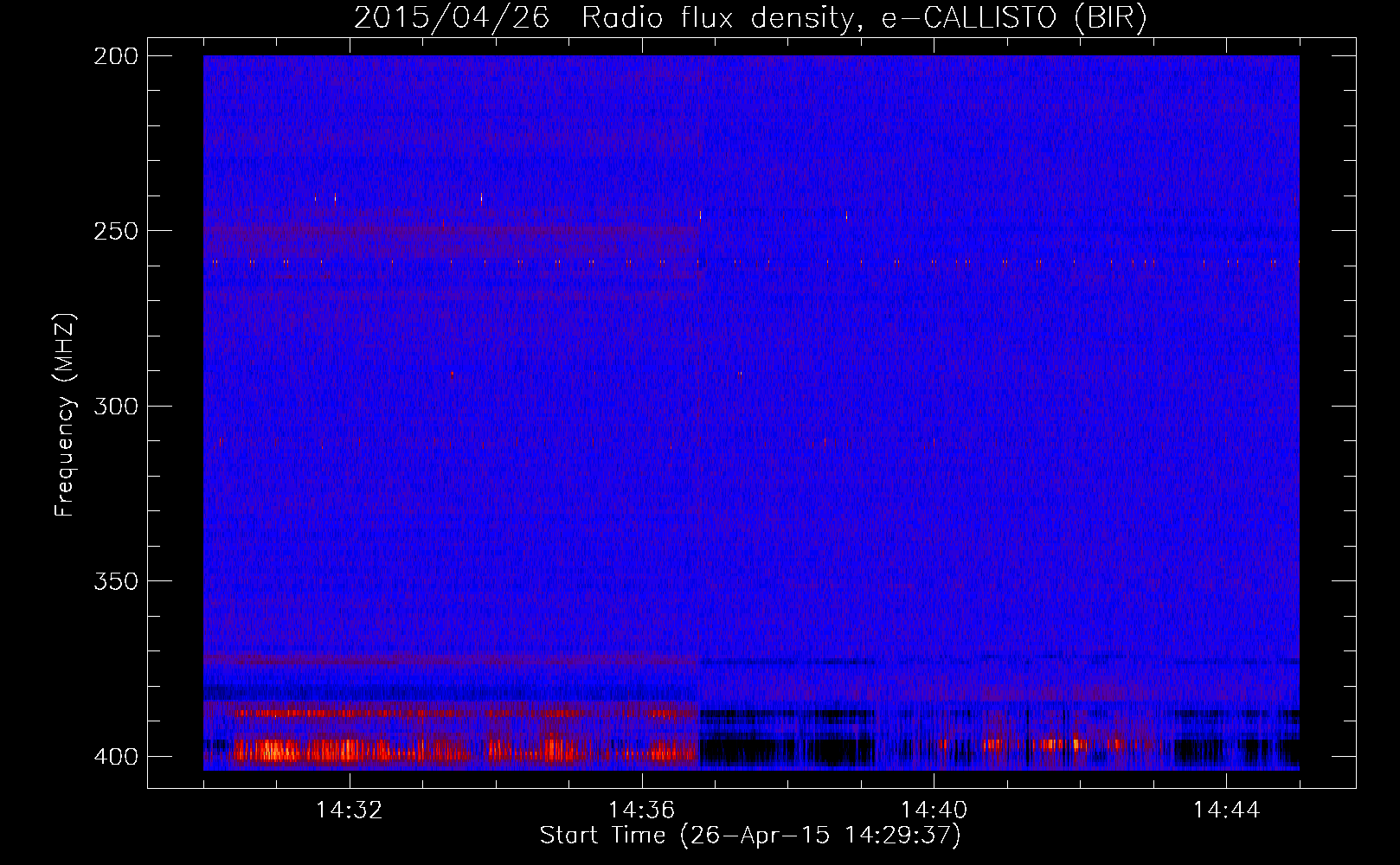The image size is (1400, 865).
Task: Click the 14:44 time tick label
Action: click(x=1226, y=811)
